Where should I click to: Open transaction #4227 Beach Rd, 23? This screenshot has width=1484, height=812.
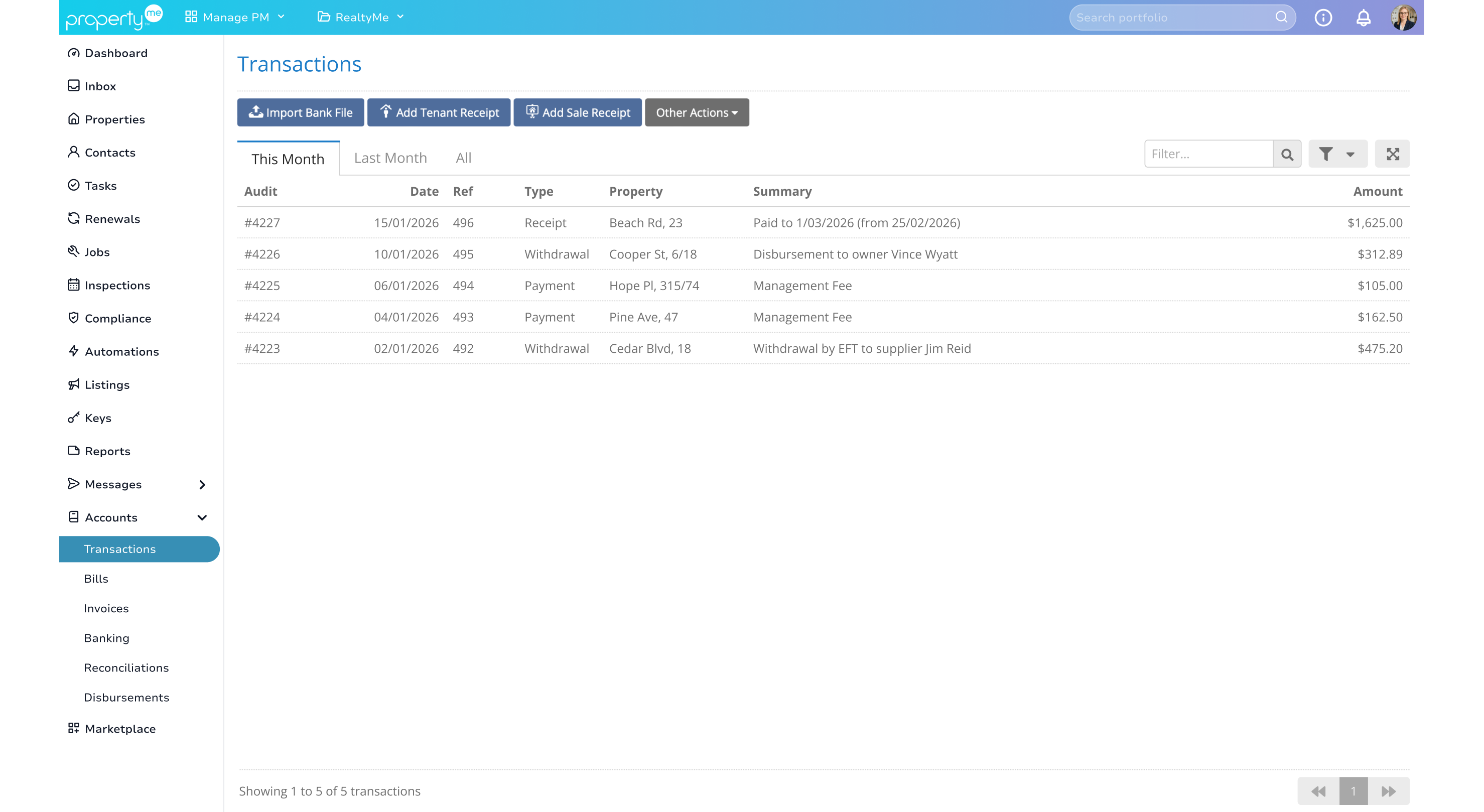[x=823, y=222]
